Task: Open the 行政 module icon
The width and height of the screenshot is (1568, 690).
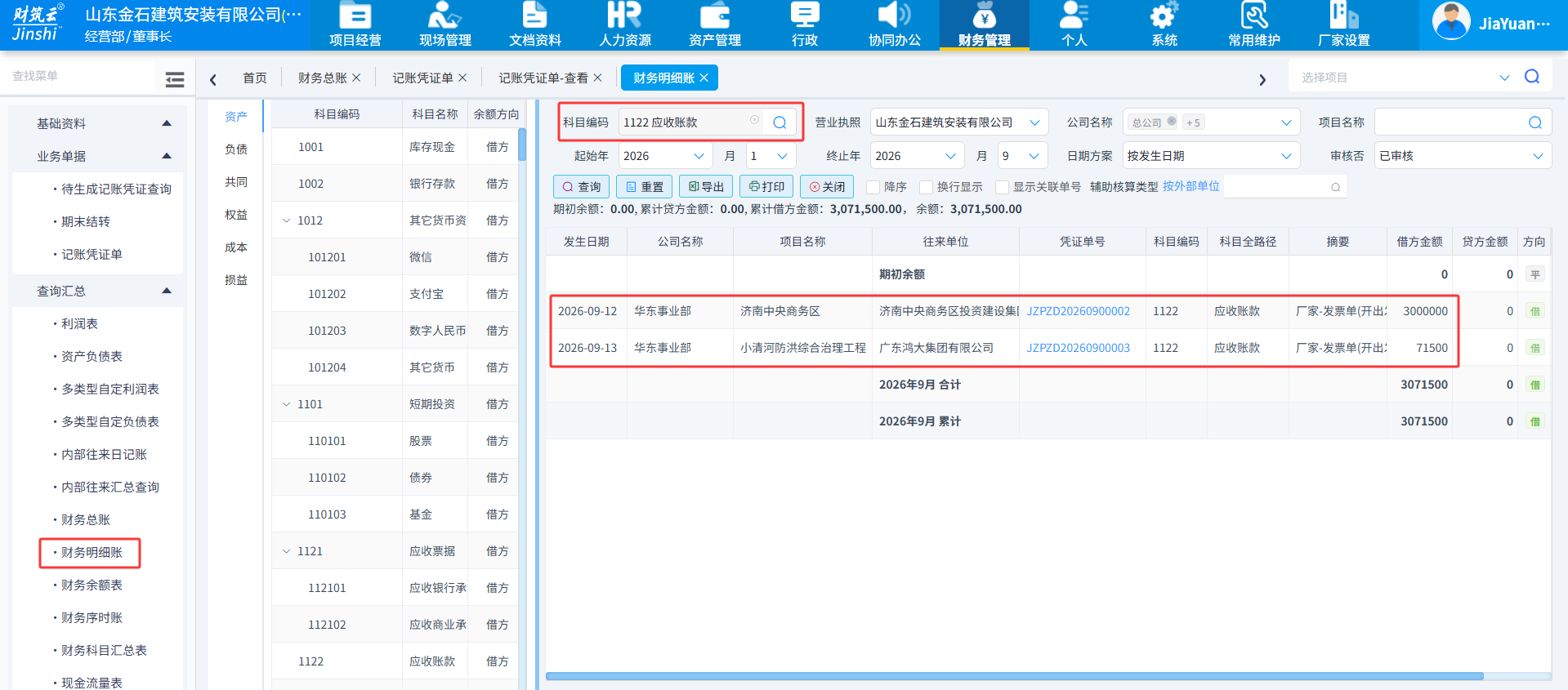Action: [804, 24]
